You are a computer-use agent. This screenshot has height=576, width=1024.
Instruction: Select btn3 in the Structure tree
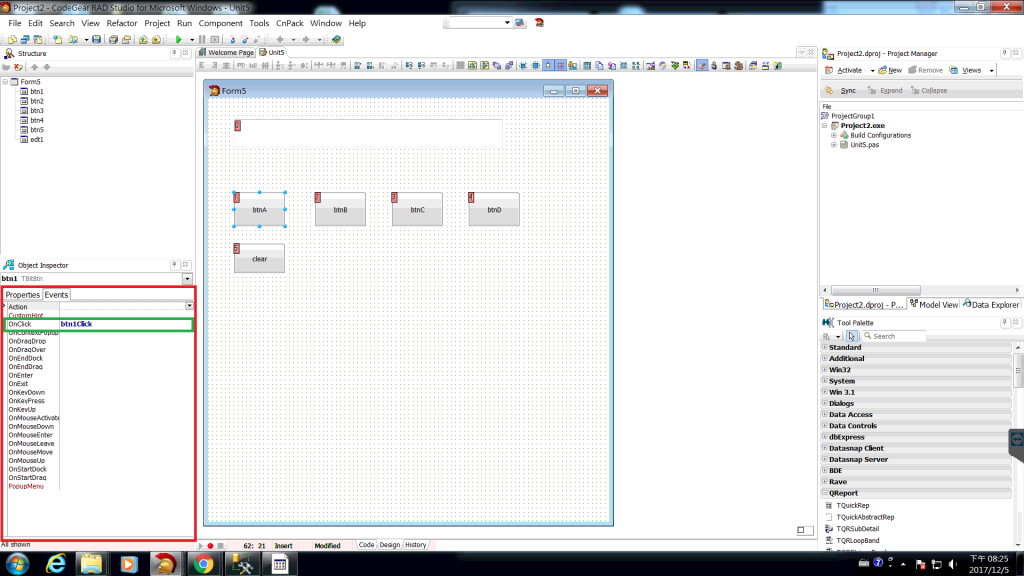pyautogui.click(x=37, y=110)
